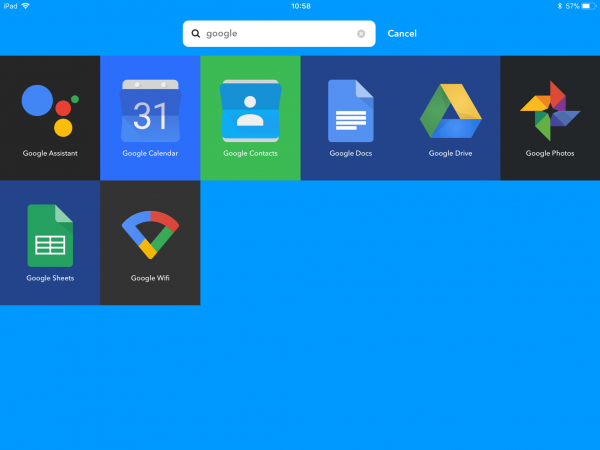Open the Google Assistant service icon
This screenshot has height=450, width=600.
click(50, 111)
